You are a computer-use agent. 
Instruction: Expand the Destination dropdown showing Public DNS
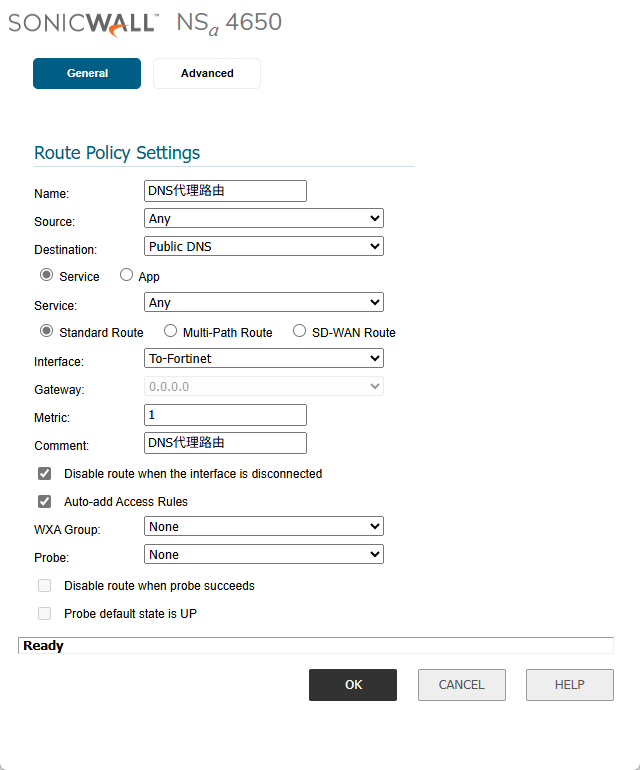264,246
